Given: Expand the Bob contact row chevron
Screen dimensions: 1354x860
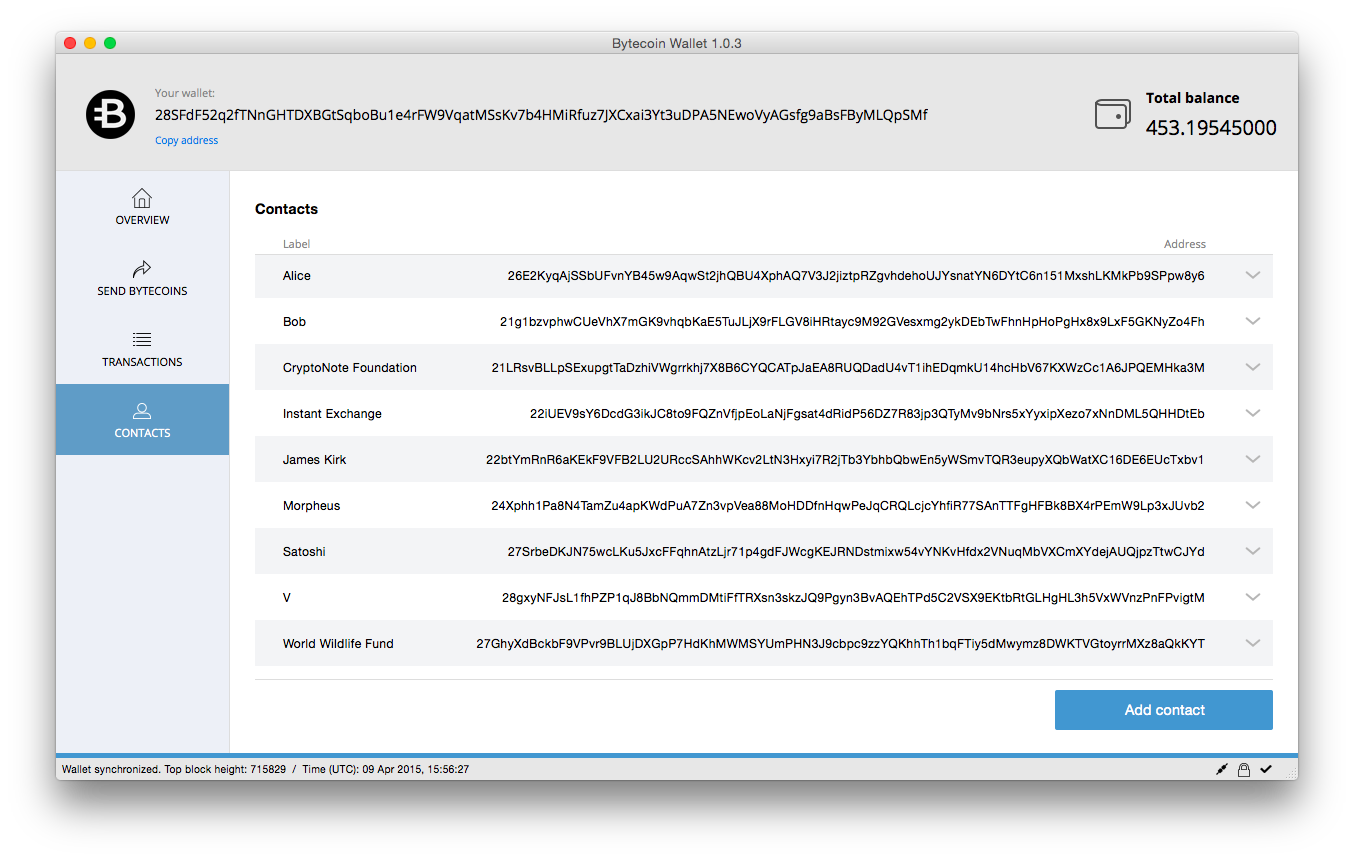Looking at the screenshot, I should click(x=1253, y=321).
